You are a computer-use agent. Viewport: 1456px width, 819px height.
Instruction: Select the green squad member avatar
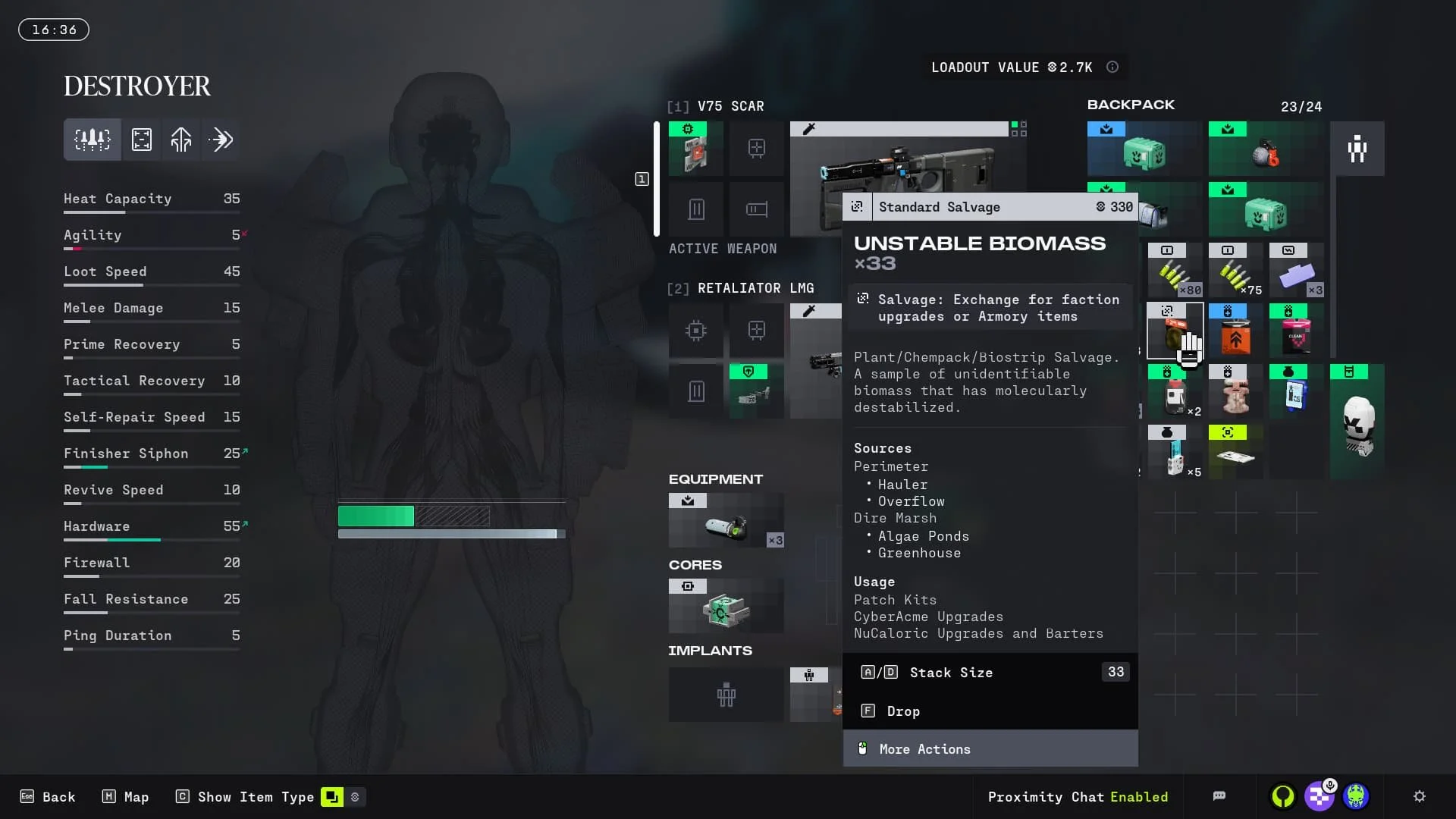coord(1283,796)
